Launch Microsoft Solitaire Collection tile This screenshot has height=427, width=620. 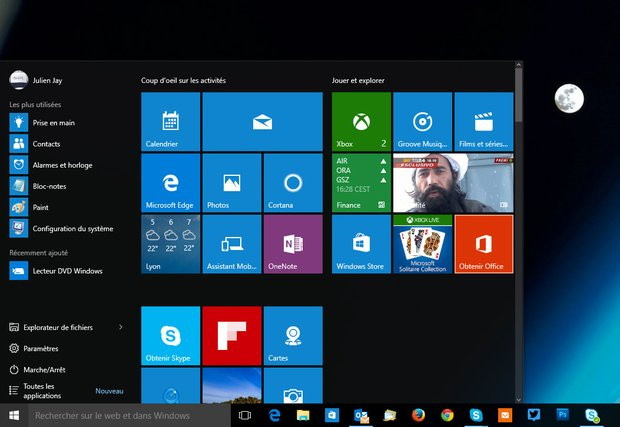423,244
